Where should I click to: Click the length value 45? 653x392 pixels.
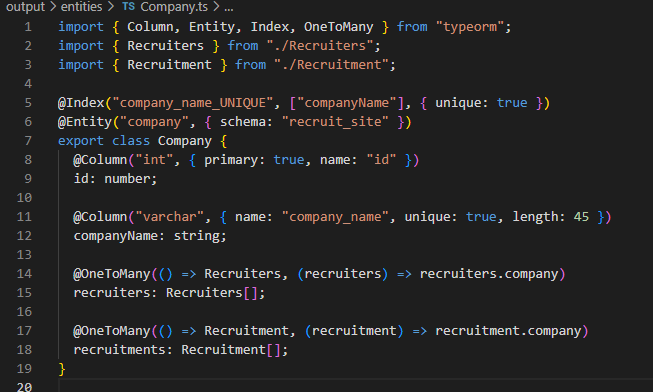coord(581,217)
